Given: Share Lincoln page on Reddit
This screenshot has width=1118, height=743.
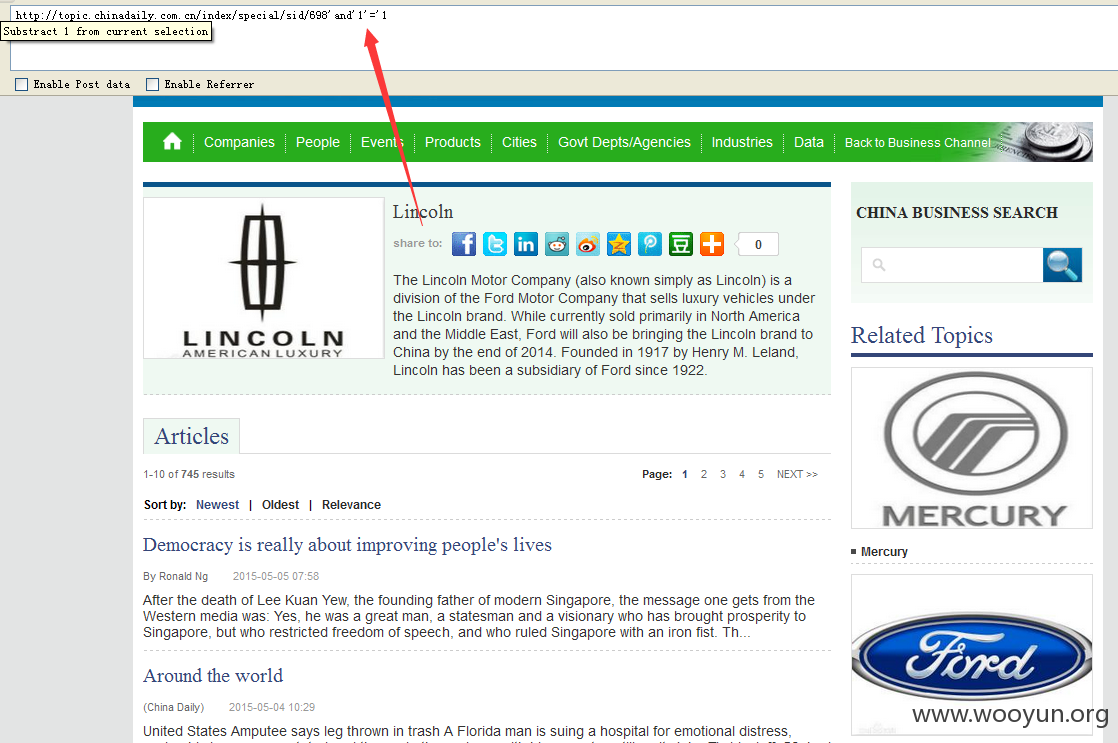Looking at the screenshot, I should (x=557, y=244).
